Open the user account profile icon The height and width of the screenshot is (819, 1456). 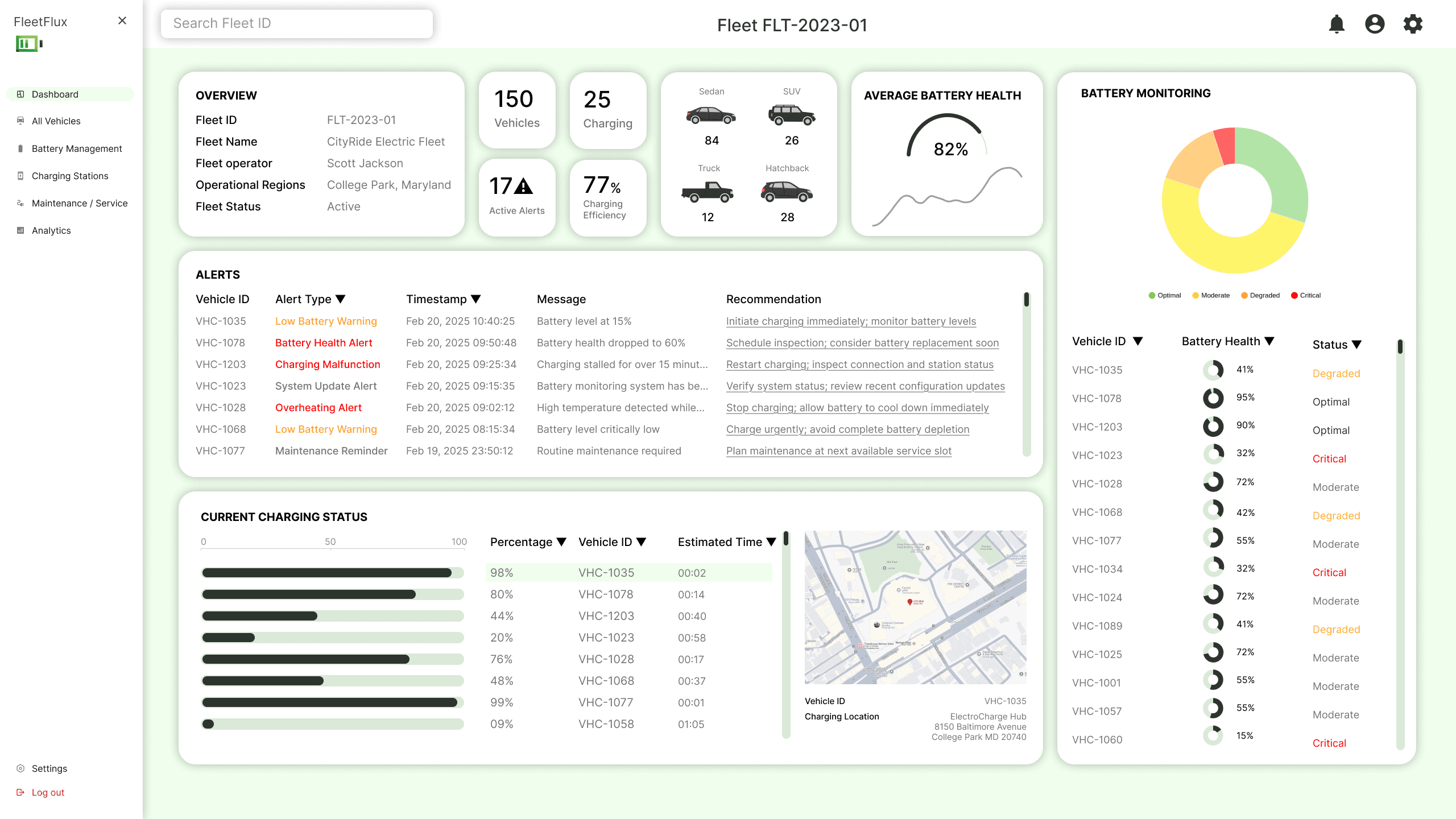(1375, 24)
